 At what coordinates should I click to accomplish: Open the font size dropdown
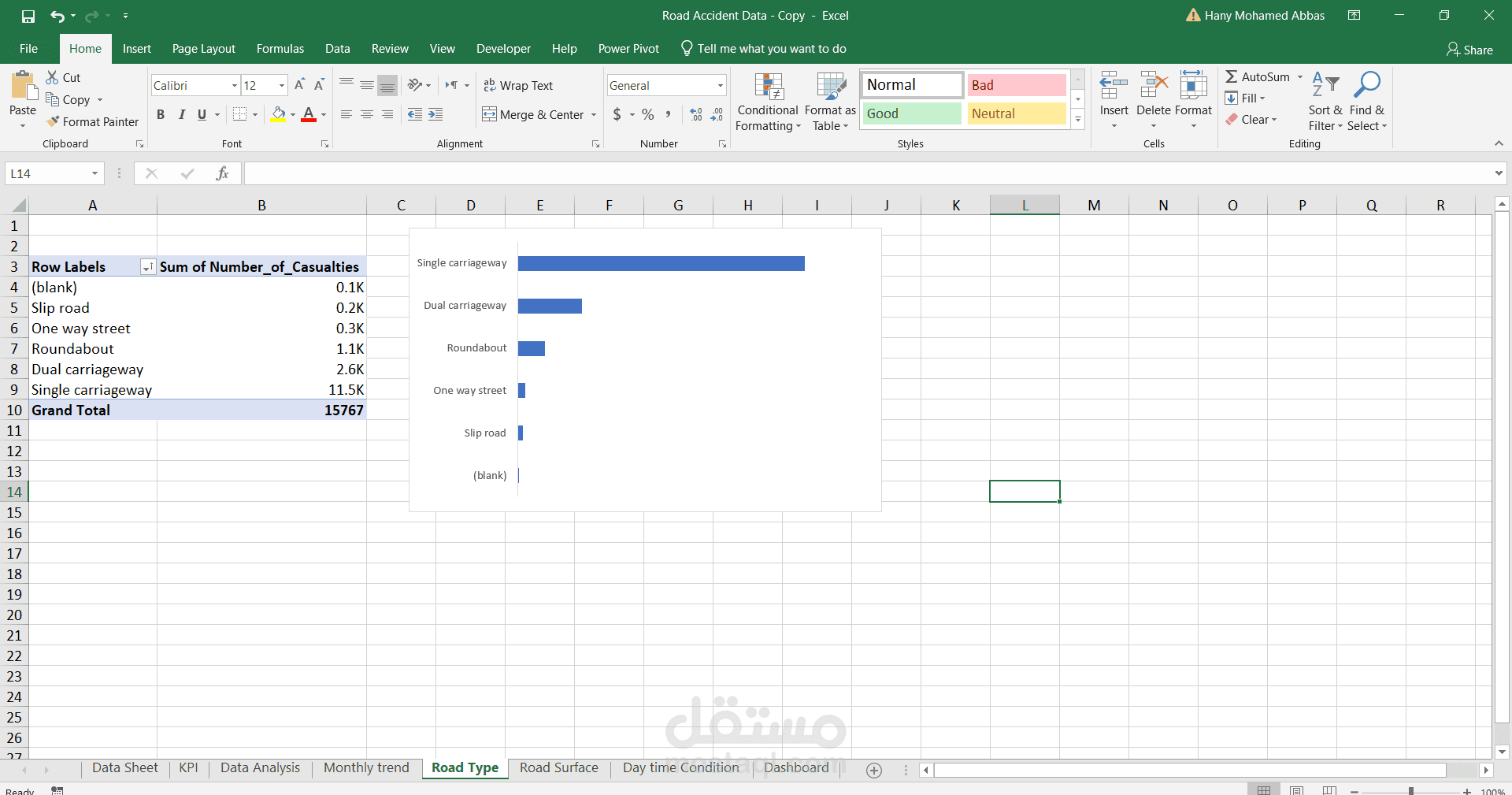point(282,85)
